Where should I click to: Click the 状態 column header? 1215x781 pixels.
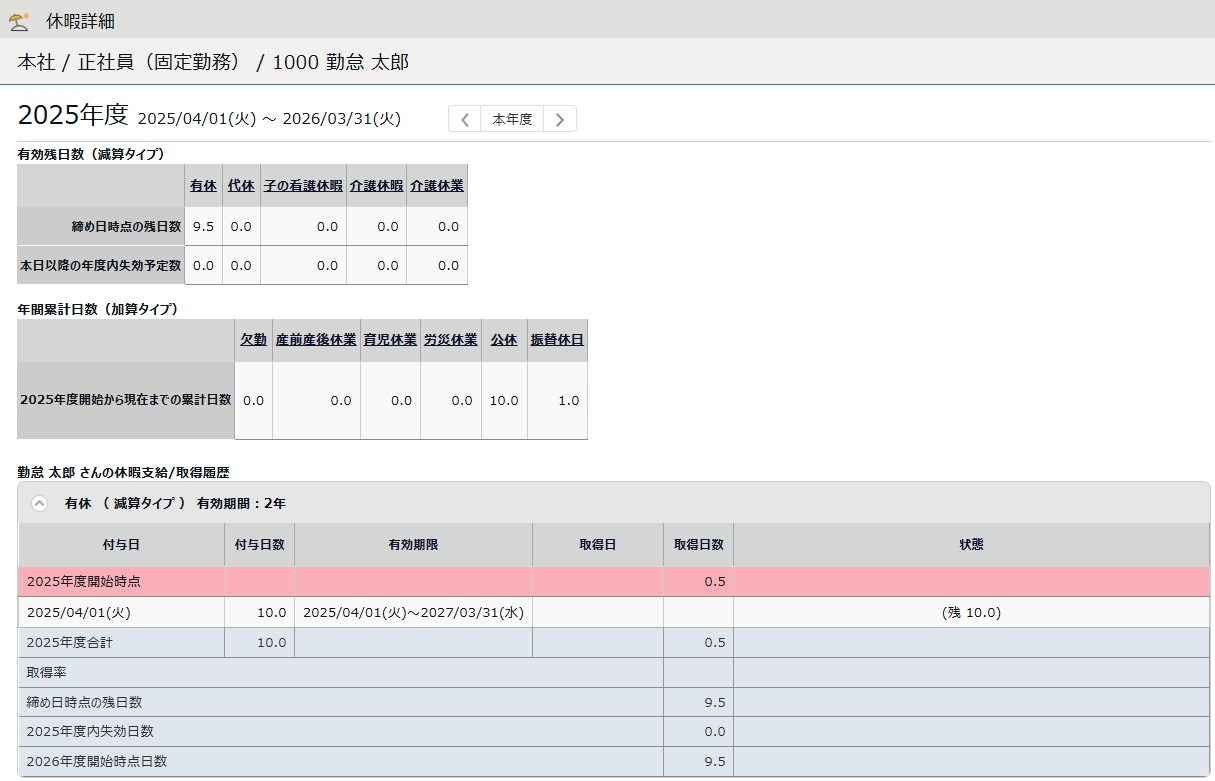coord(970,545)
